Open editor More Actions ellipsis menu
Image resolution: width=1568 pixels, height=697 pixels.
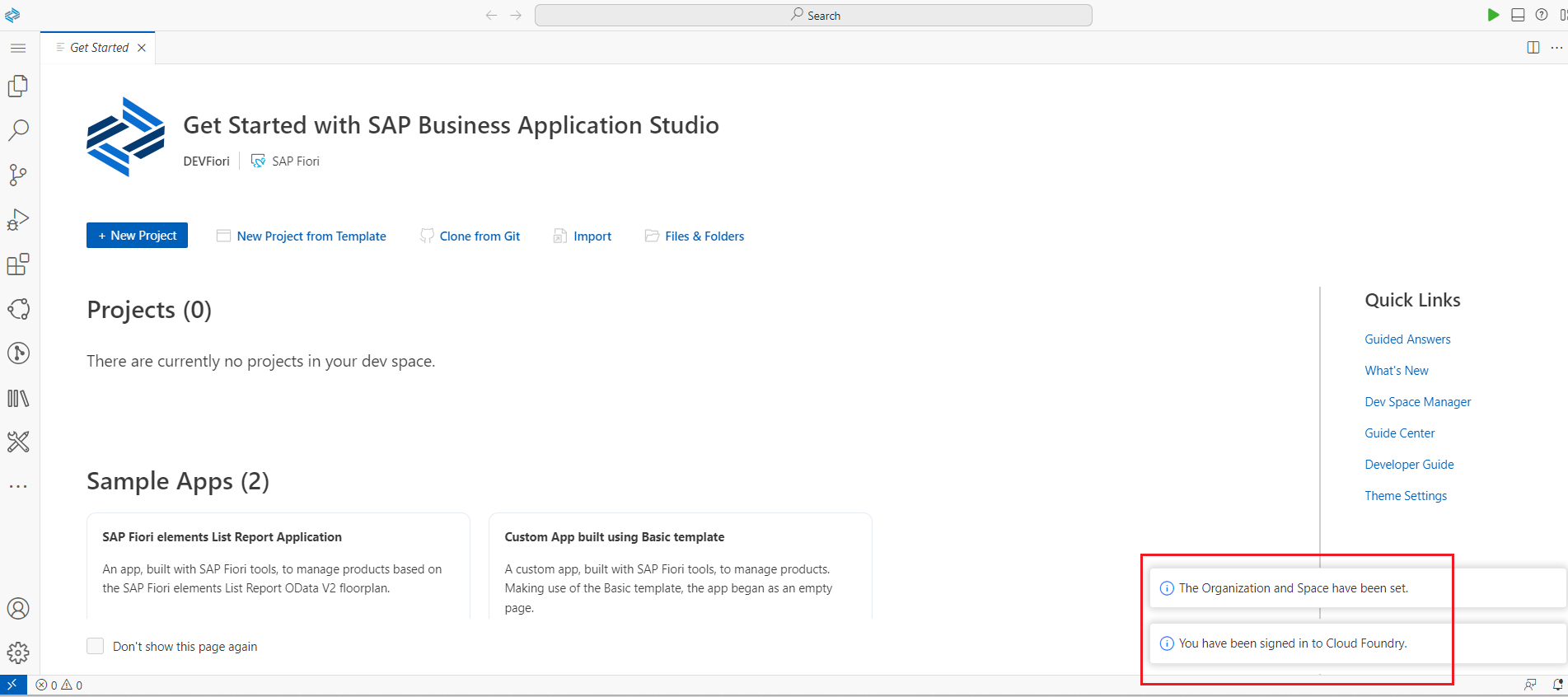tap(1556, 48)
